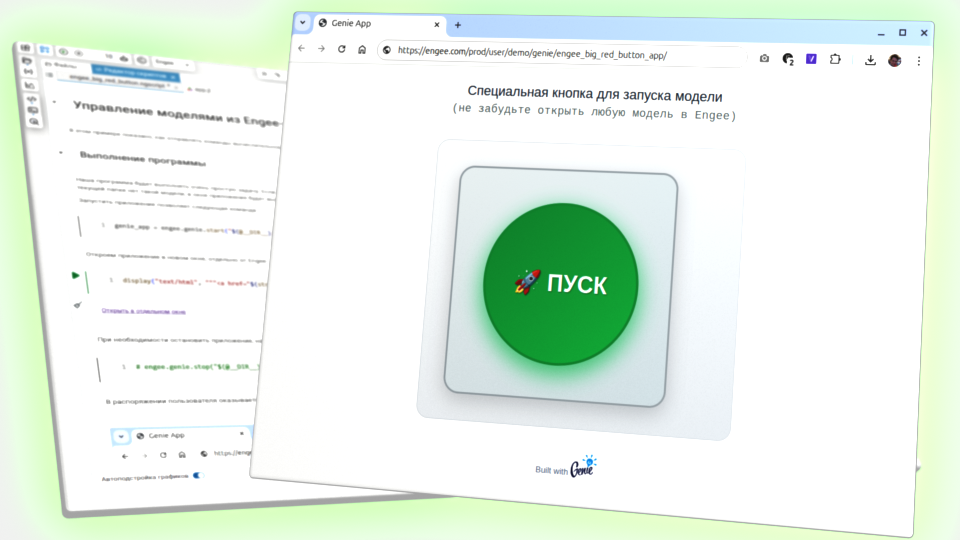This screenshot has height=540, width=960.
Task: Collapse 'Управление моделями из Engee' heading
Action: tap(55, 102)
